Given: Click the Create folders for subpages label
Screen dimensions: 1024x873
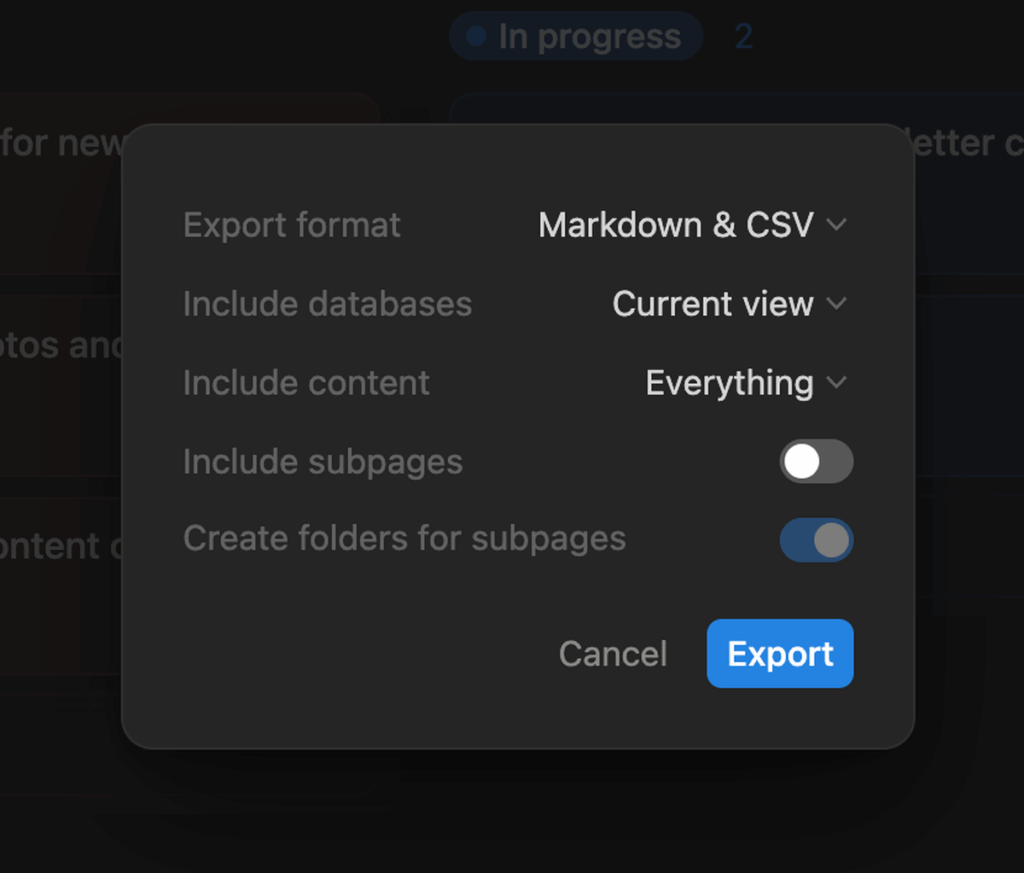Looking at the screenshot, I should [x=404, y=539].
